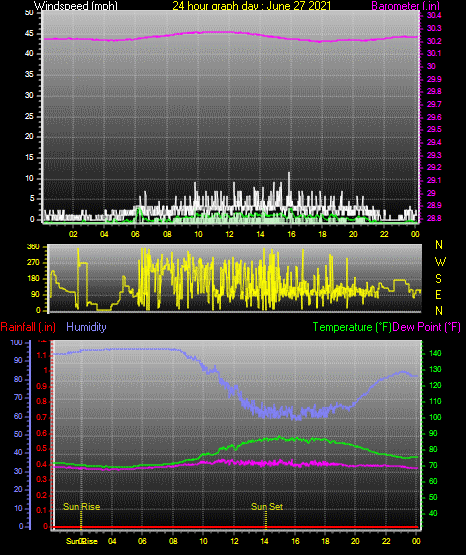Click the 50 windspeed scale value
This screenshot has width=466, height=555.
pyautogui.click(x=29, y=13)
